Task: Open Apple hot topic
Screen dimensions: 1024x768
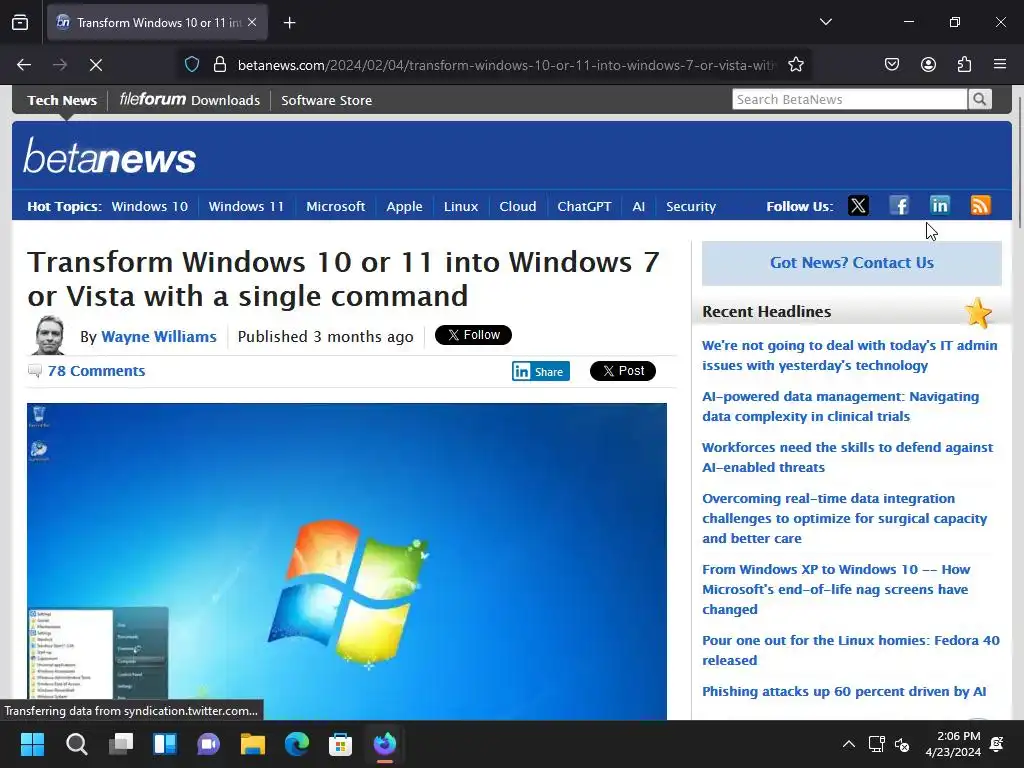Action: (404, 206)
